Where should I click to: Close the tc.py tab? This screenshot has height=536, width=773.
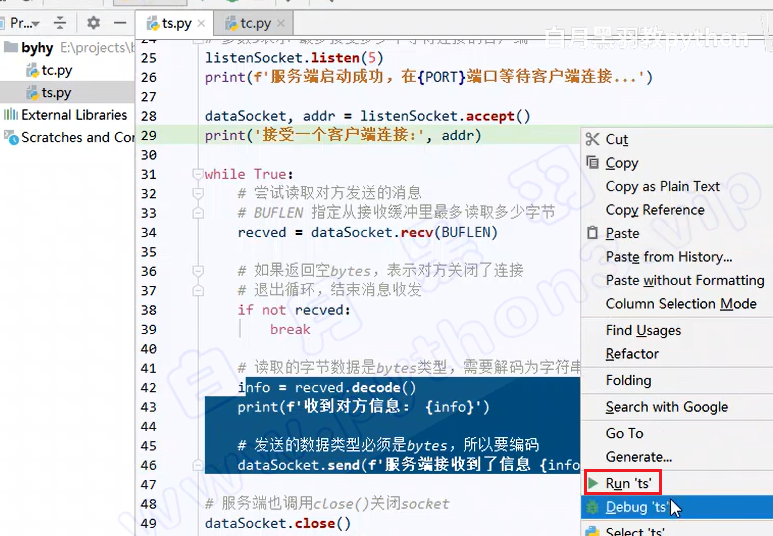point(281,23)
